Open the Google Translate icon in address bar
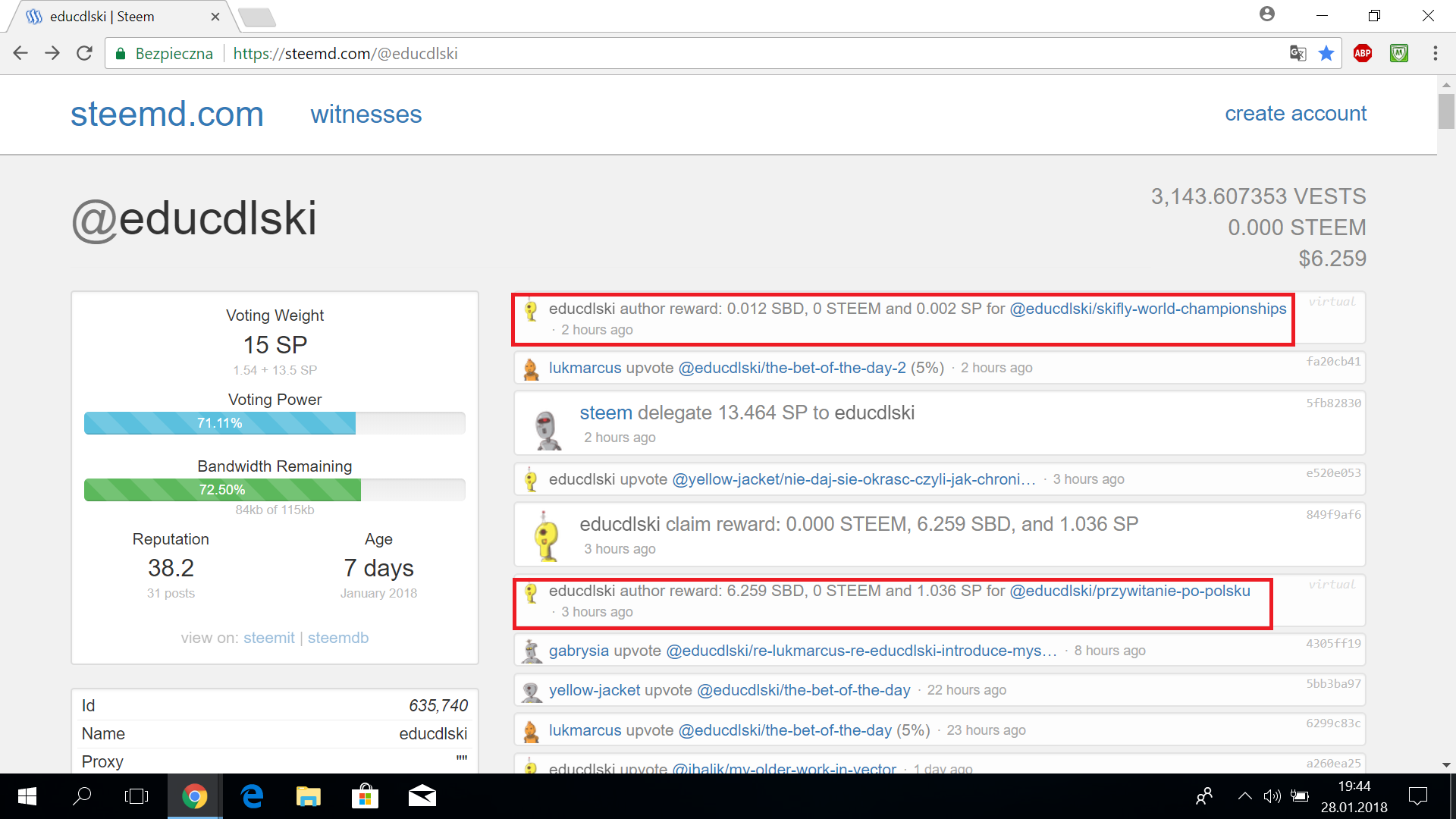This screenshot has width=1456, height=819. point(1298,53)
